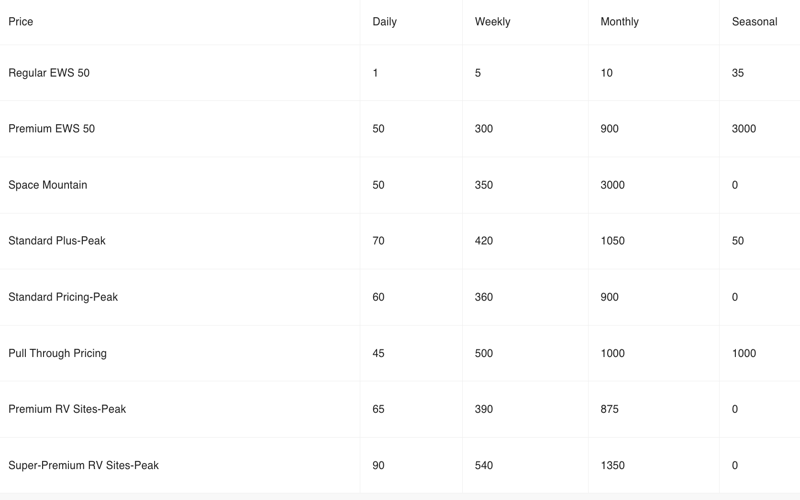Click the Super-Premium RV Sites-Peak row label

(83, 465)
